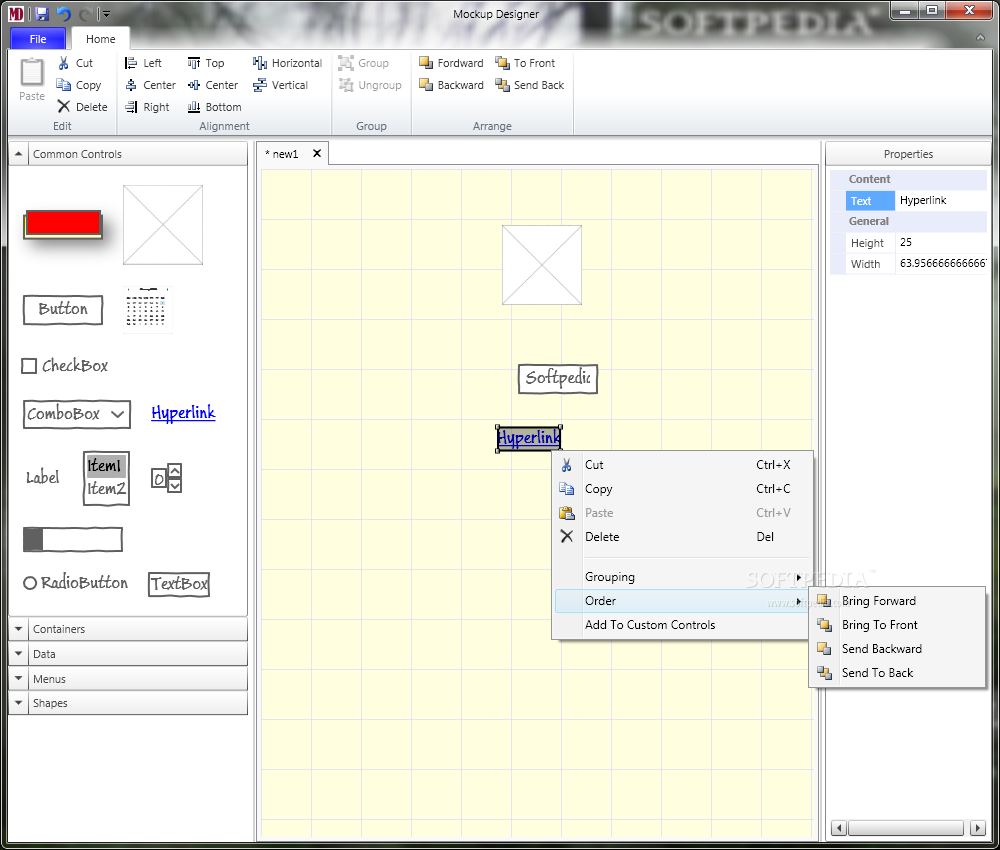The width and height of the screenshot is (1000, 850).
Task: Choose Bring Forward in Order submenu
Action: tap(897, 601)
